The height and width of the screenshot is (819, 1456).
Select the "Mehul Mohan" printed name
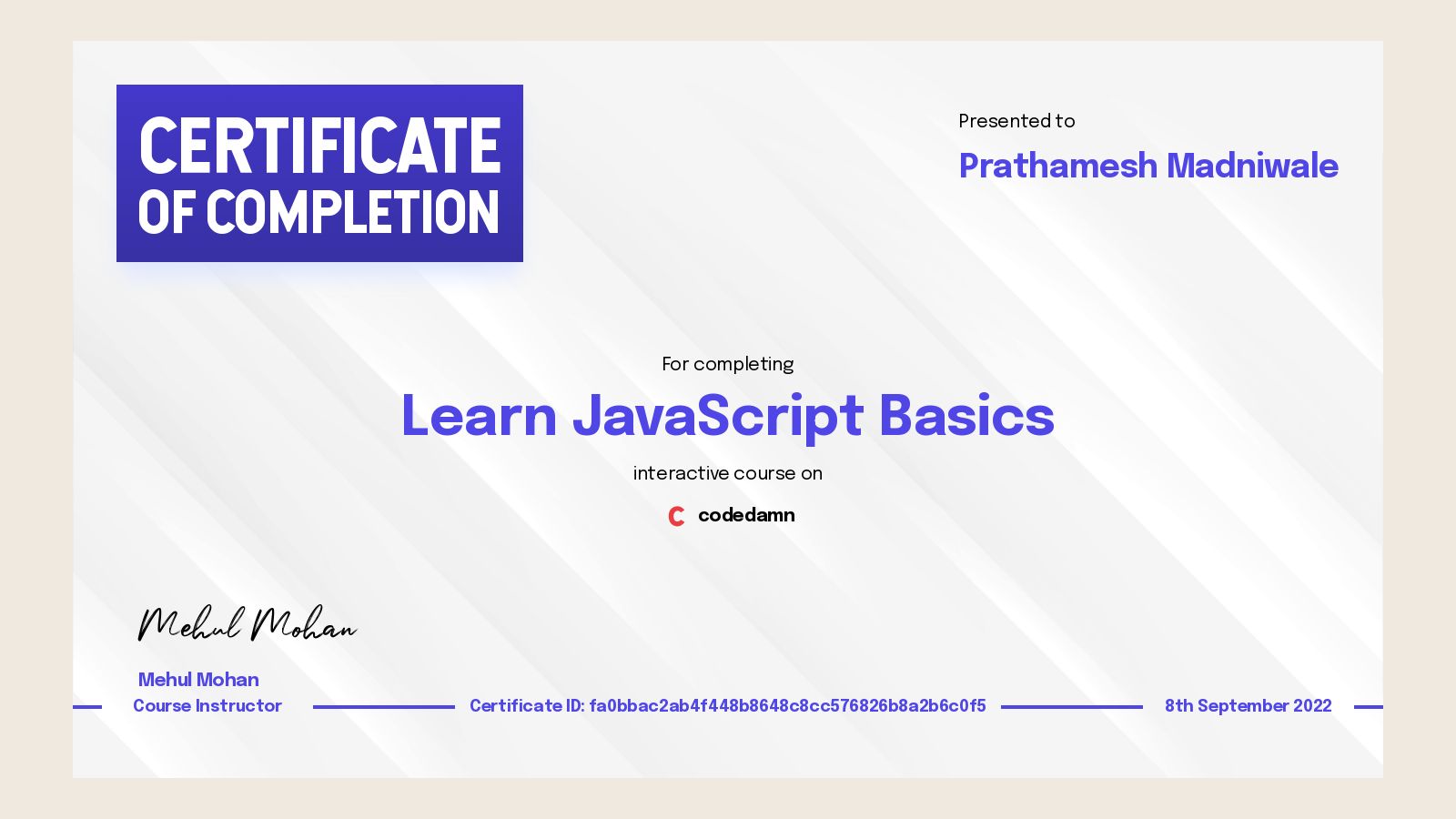tap(197, 680)
